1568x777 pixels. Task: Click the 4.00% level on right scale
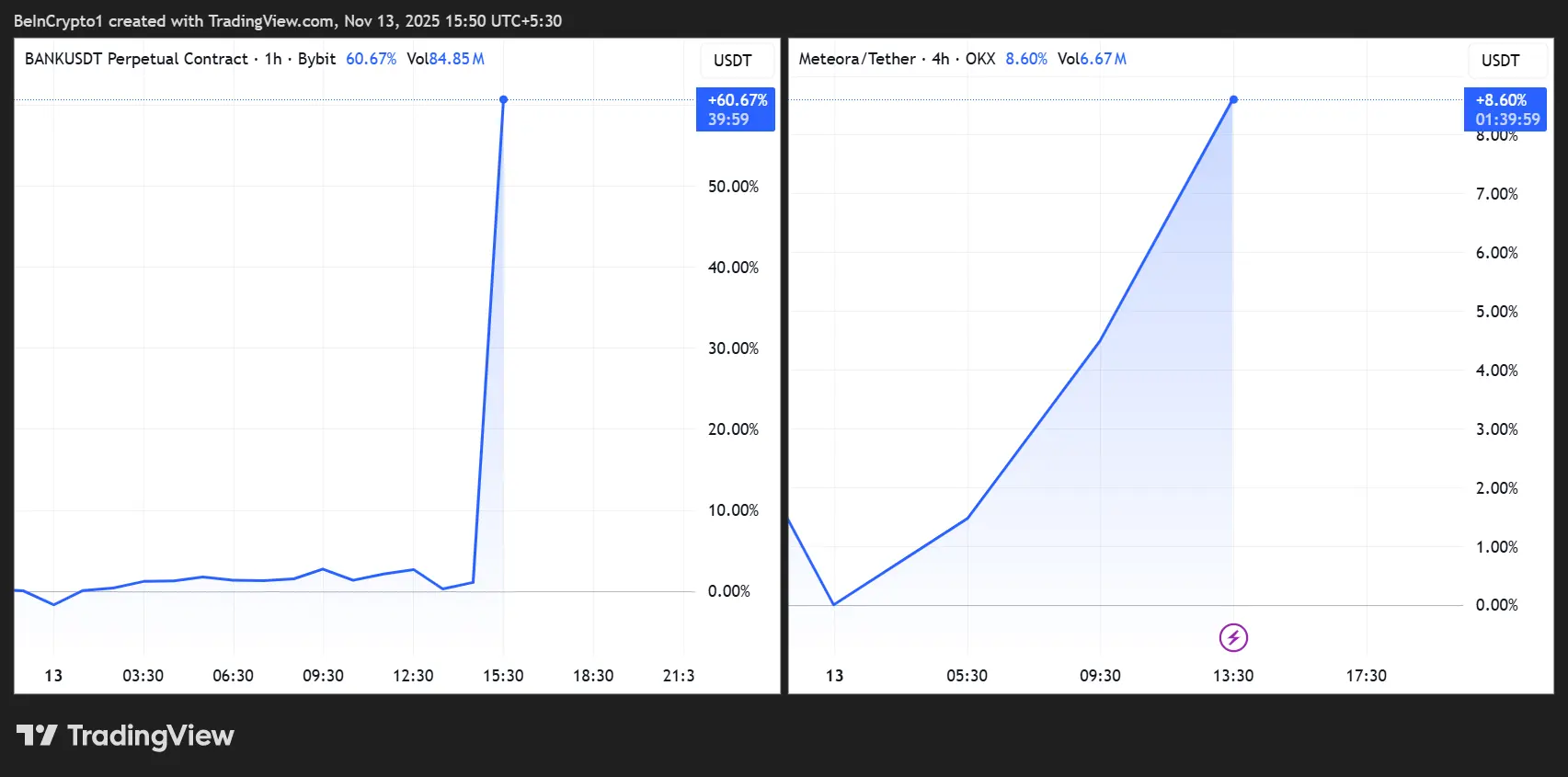click(1496, 371)
